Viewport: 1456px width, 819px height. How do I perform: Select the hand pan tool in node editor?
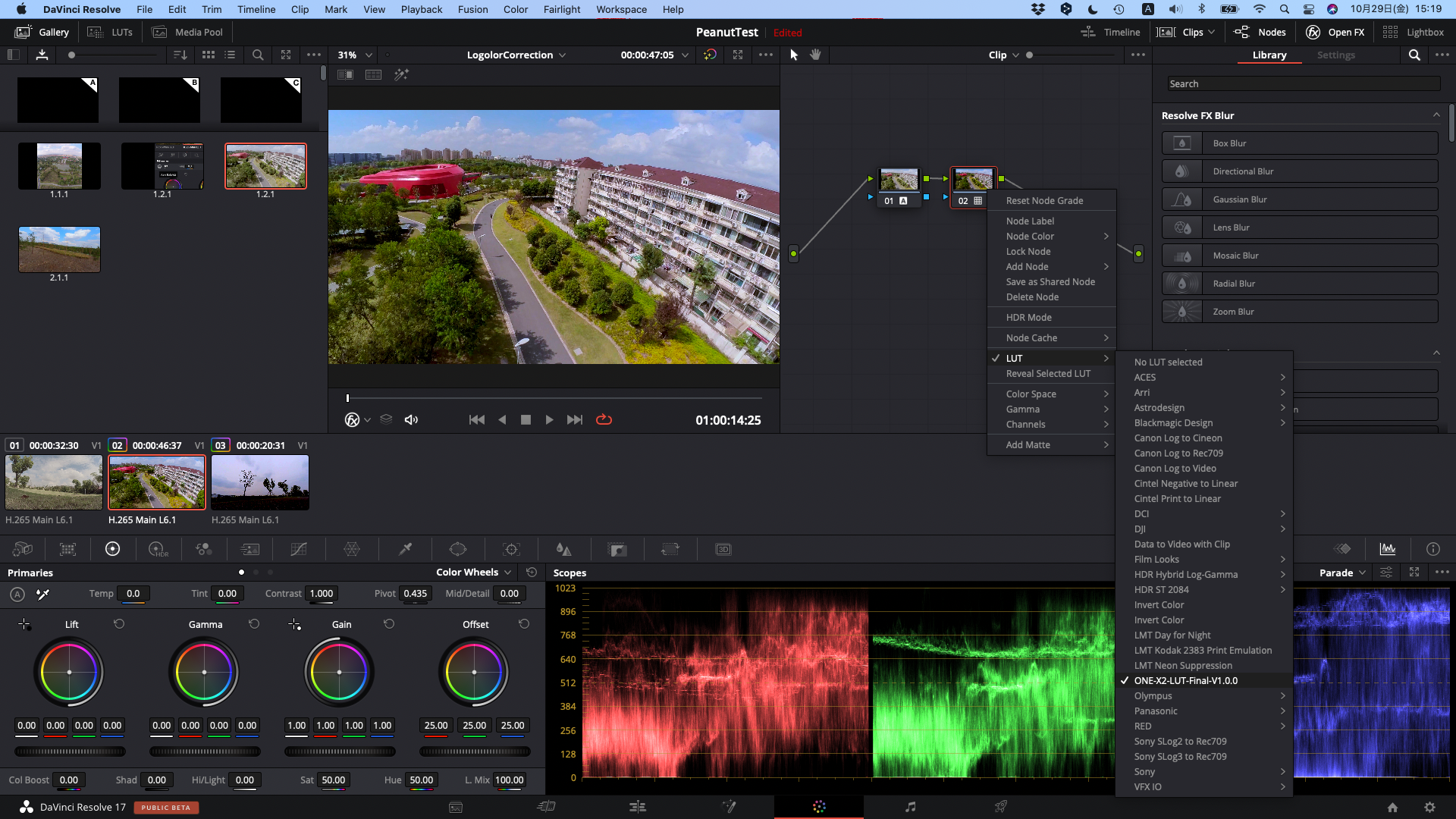click(815, 55)
